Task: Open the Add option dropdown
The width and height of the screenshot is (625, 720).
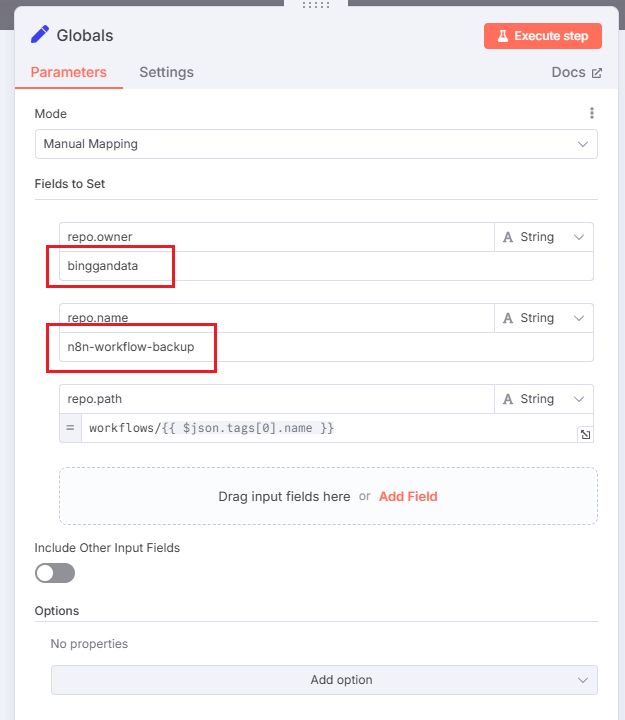Action: pyautogui.click(x=324, y=680)
